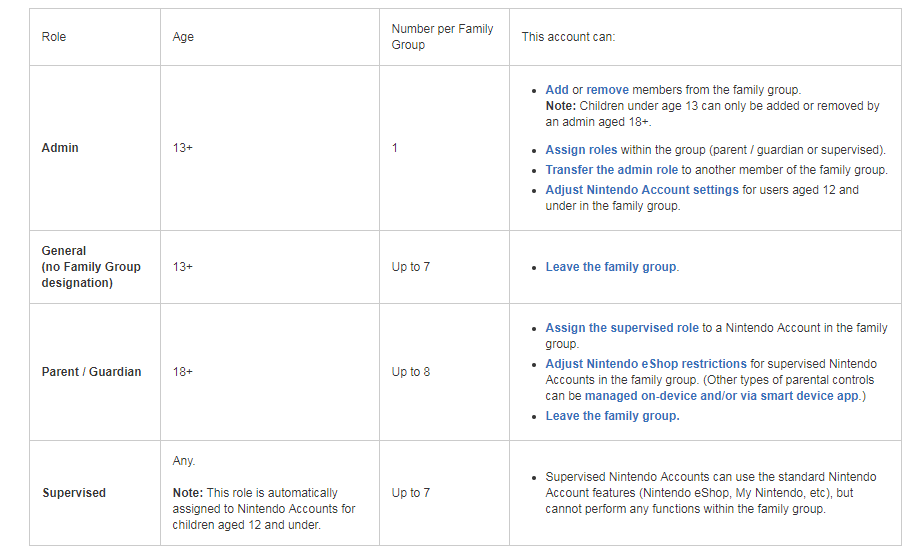The image size is (910, 560).
Task: Open 'Assign the supervised role' link
Action: (622, 328)
